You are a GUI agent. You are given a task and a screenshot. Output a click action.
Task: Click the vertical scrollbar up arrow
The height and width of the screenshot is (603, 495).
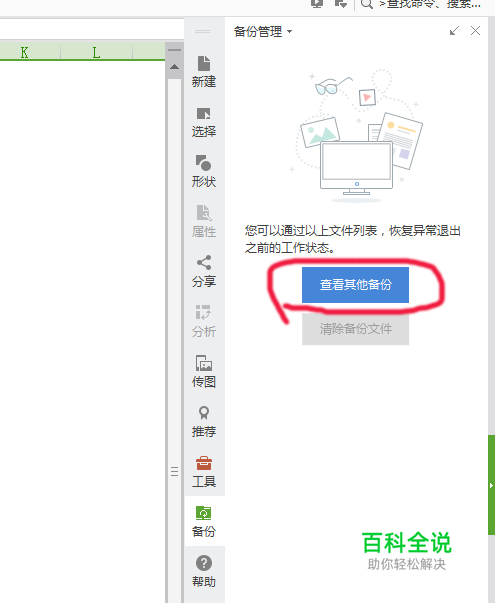(x=174, y=67)
